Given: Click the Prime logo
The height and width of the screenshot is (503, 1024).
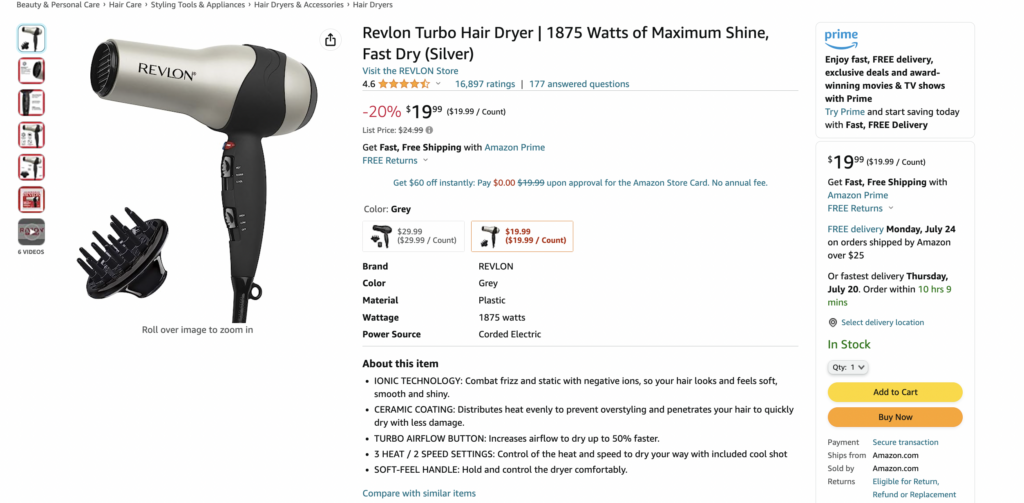Looking at the screenshot, I should coord(841,39).
